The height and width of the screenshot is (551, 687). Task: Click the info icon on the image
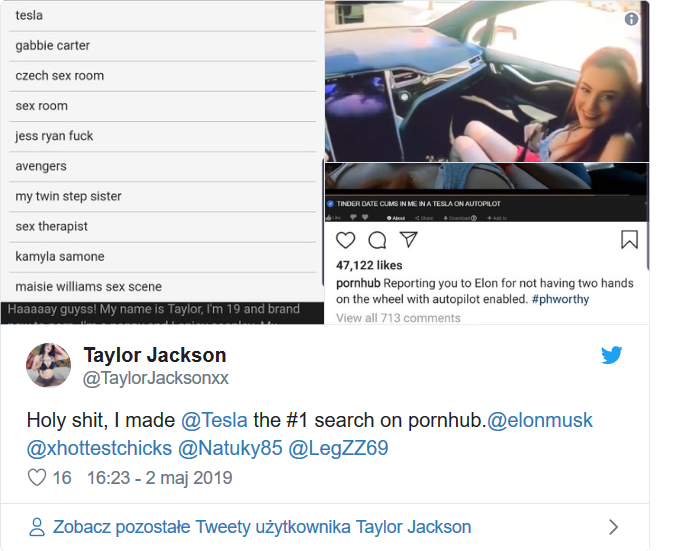click(631, 19)
